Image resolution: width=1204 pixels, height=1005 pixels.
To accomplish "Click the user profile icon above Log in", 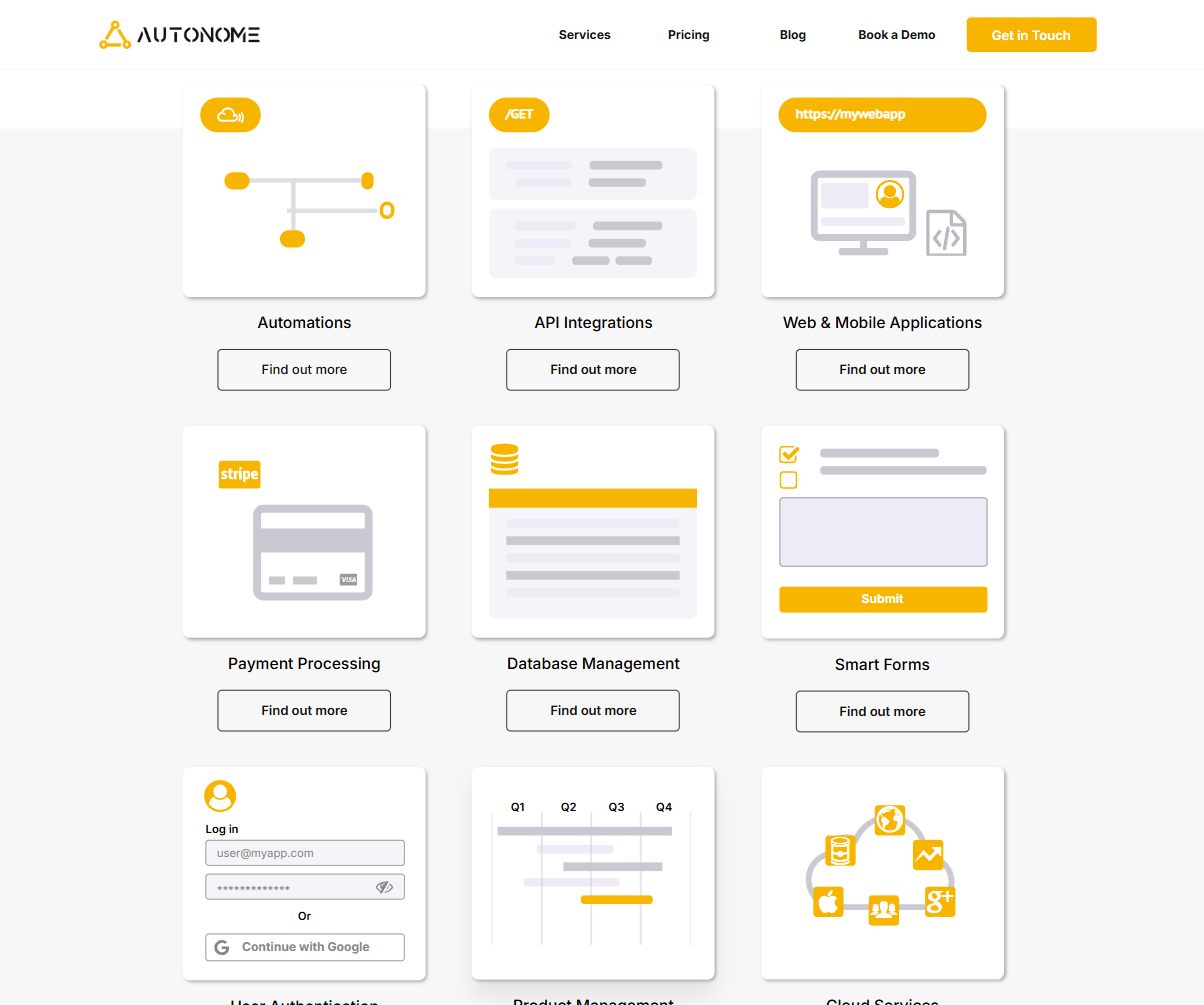I will (220, 796).
